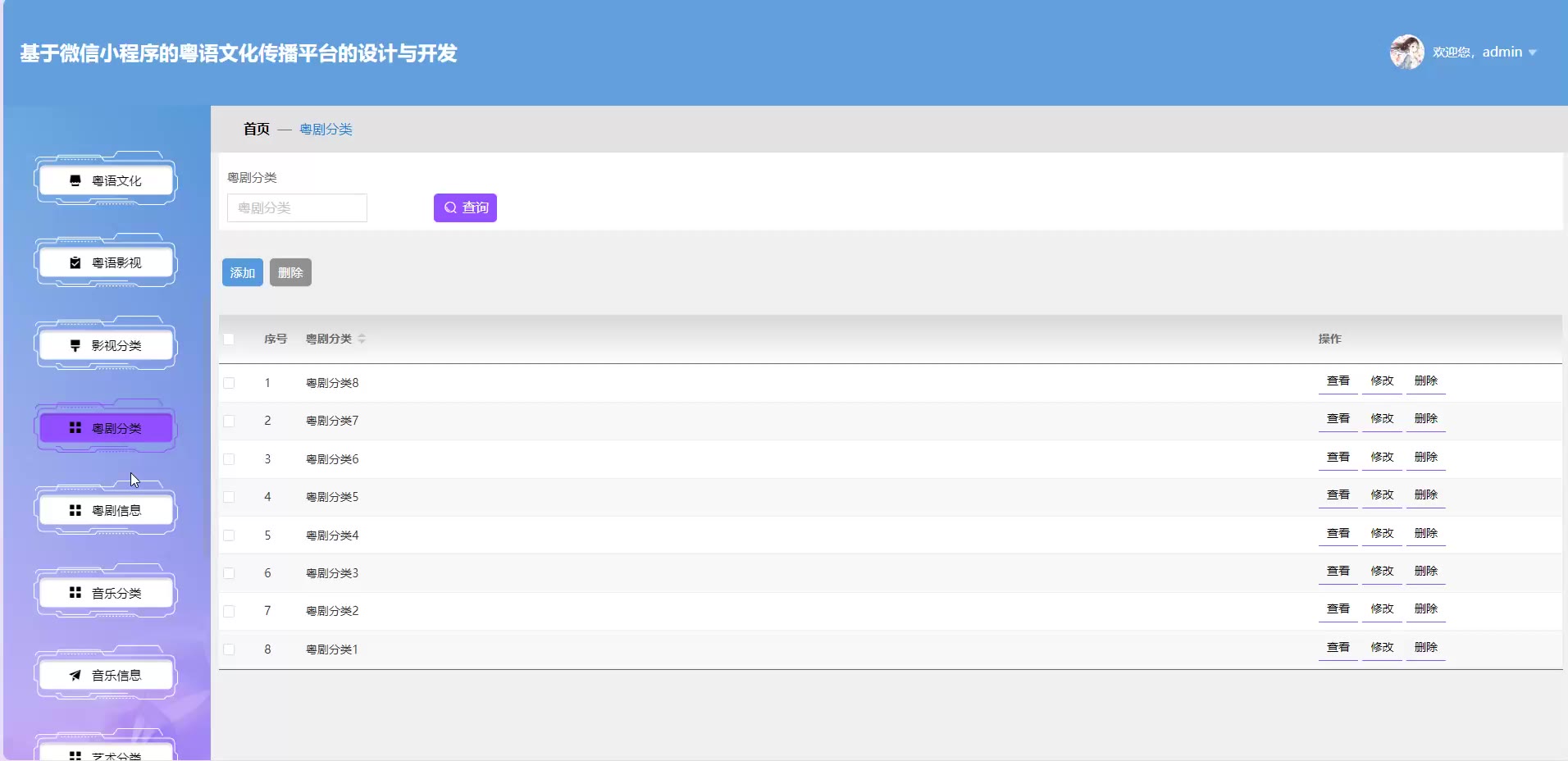Delete the 粤剧分类8 row
1568x761 pixels.
pos(1425,381)
